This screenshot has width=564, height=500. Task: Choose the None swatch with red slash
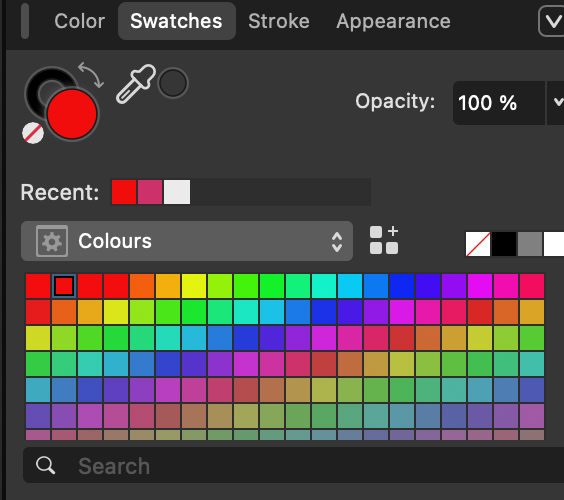pos(478,244)
